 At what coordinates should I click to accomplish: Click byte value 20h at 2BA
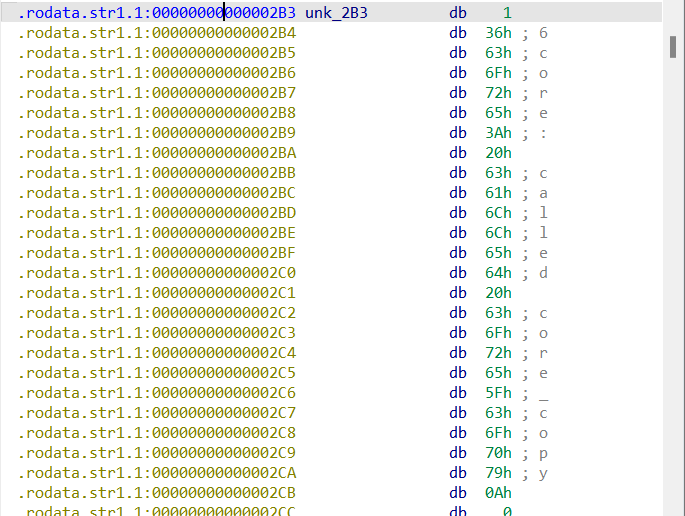pos(498,153)
